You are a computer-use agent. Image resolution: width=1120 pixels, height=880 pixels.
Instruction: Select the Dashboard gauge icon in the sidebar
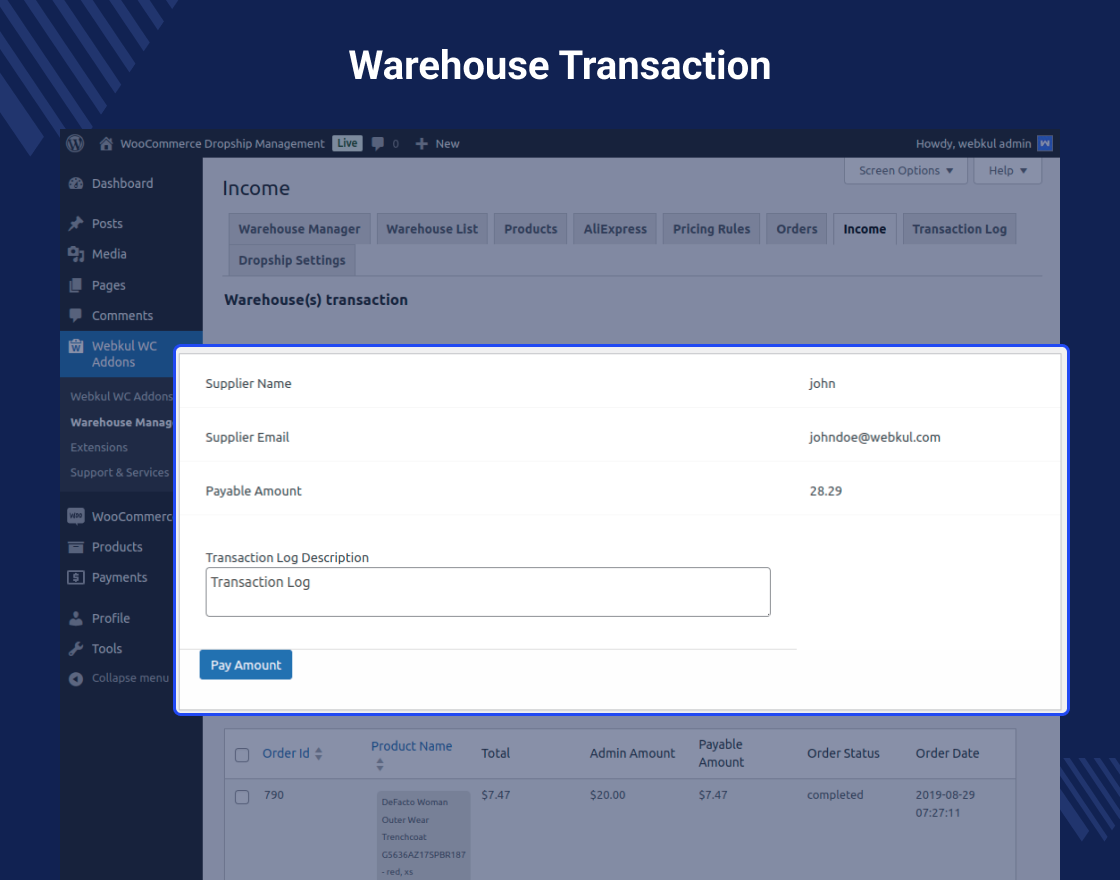click(76, 183)
